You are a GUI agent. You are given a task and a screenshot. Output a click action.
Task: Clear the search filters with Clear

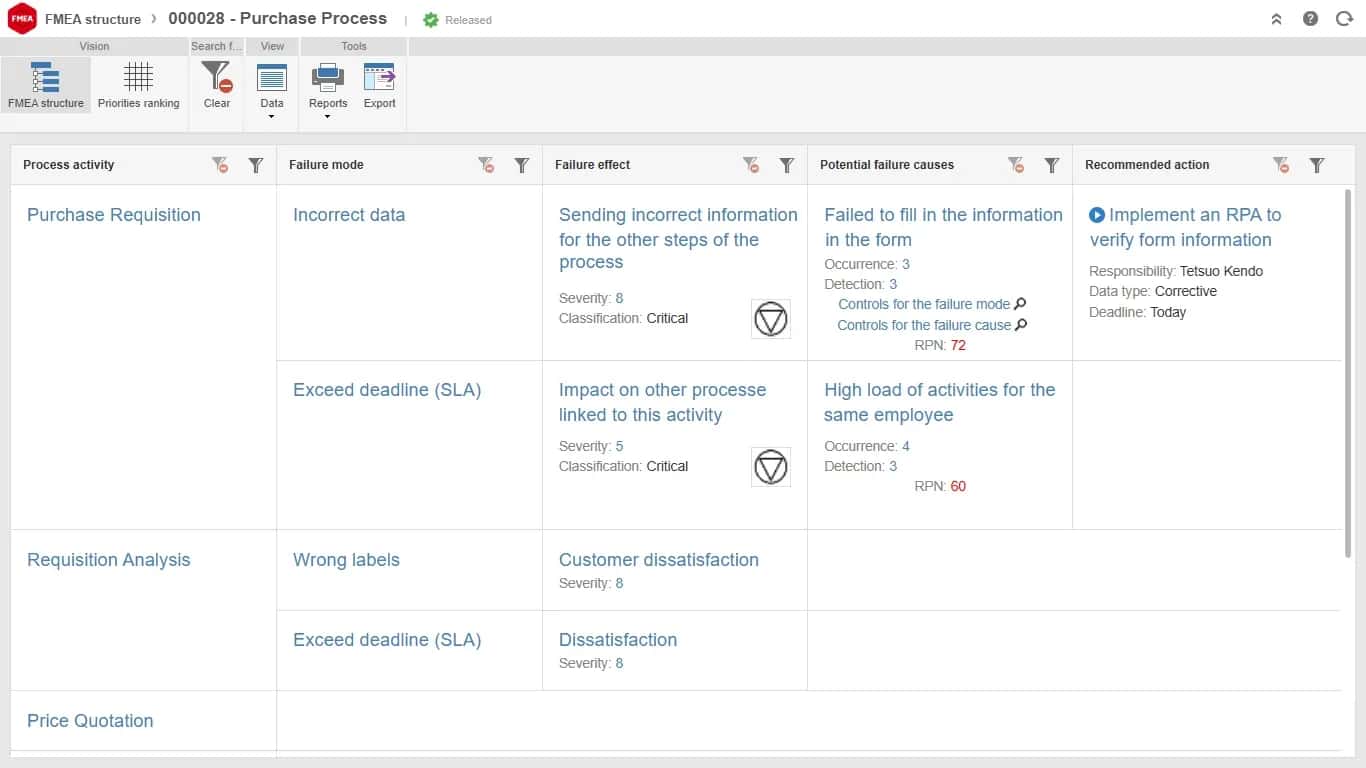point(217,84)
